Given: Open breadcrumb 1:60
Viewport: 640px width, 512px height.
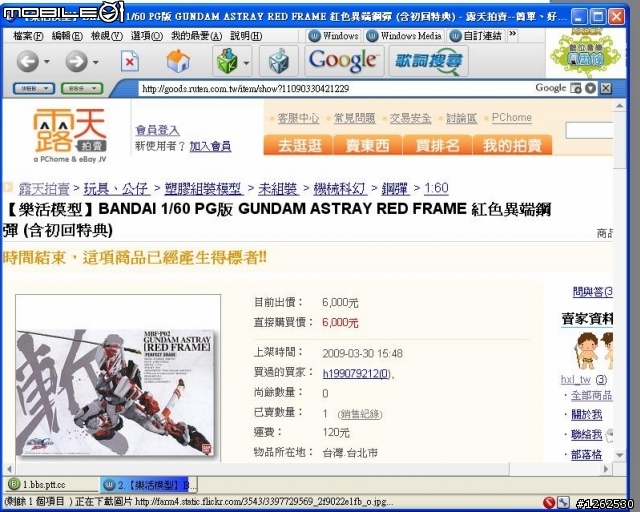Looking at the screenshot, I should [x=436, y=188].
